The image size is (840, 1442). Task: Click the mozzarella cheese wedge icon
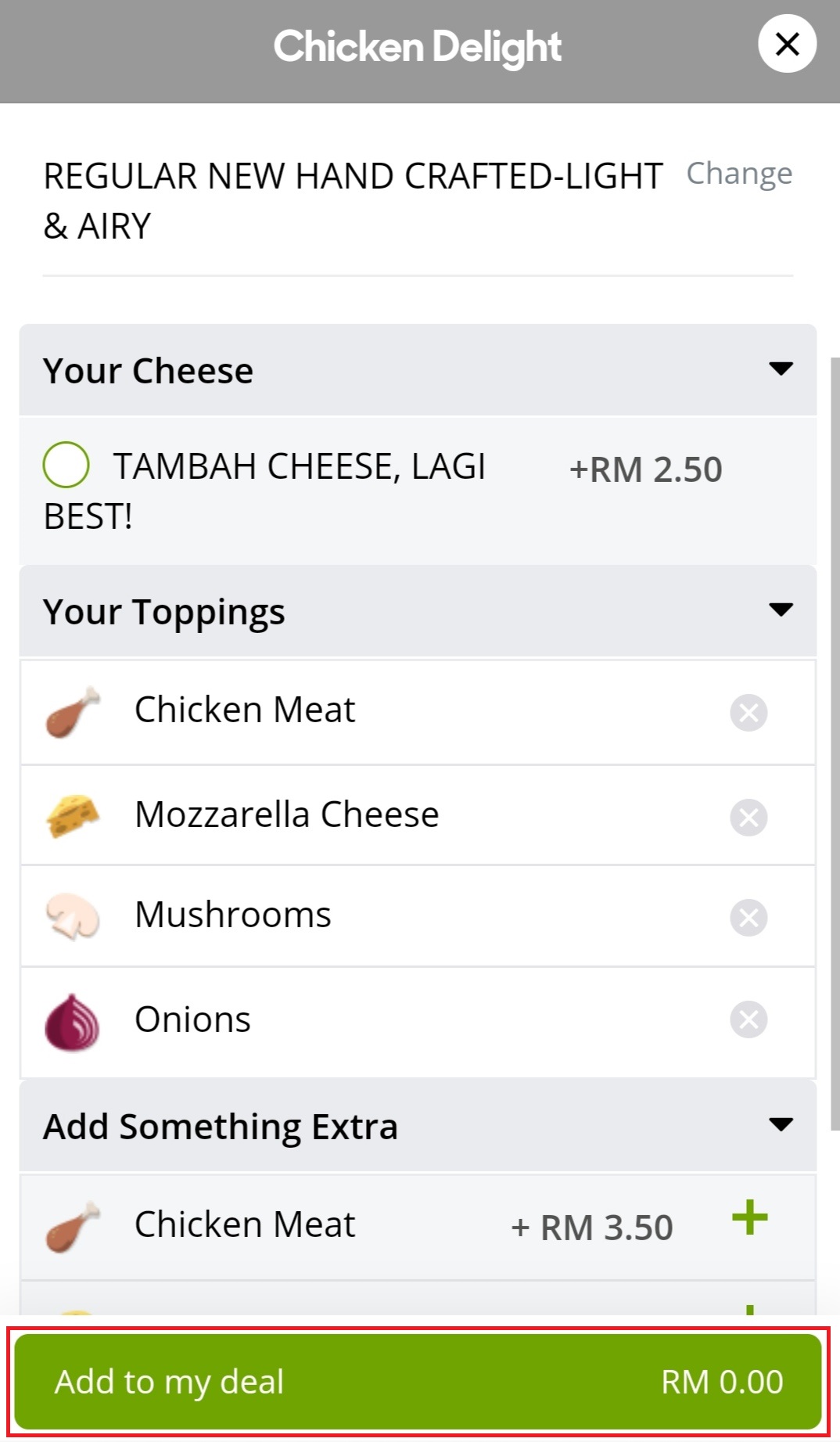[x=73, y=816]
